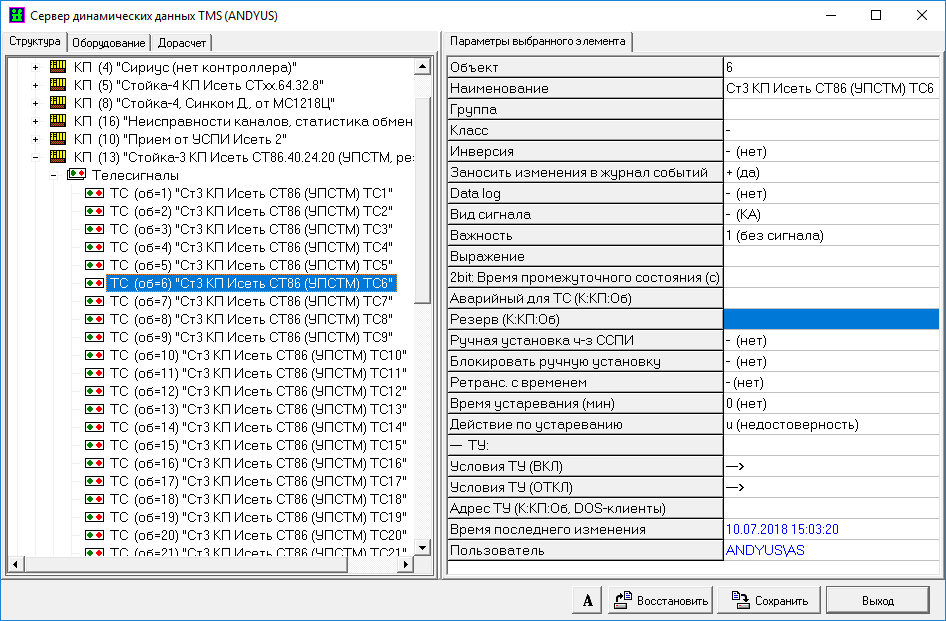Click the Восстановить button
The image size is (946, 621).
coord(661,601)
